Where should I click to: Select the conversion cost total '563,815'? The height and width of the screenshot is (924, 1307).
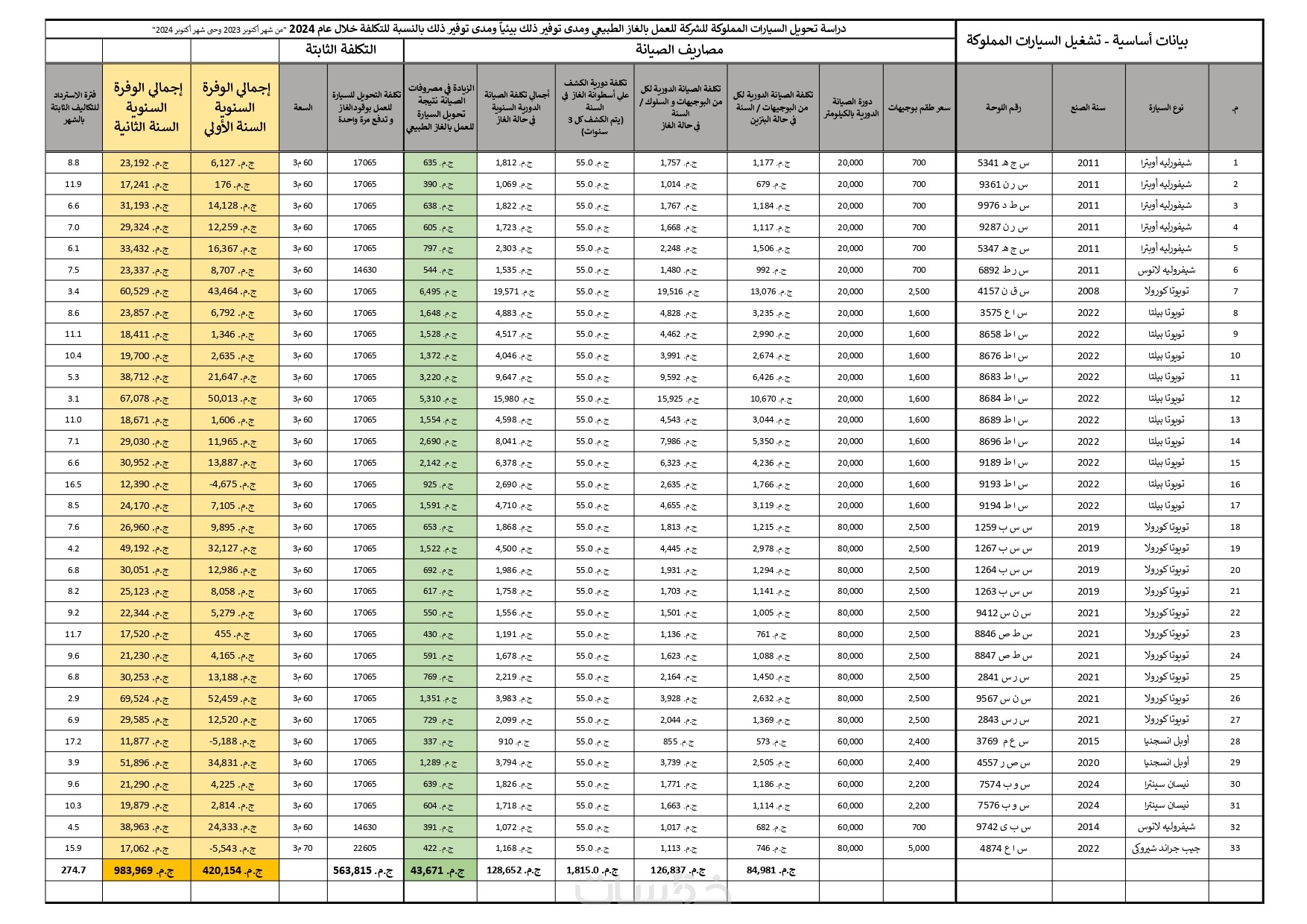pyautogui.click(x=365, y=870)
